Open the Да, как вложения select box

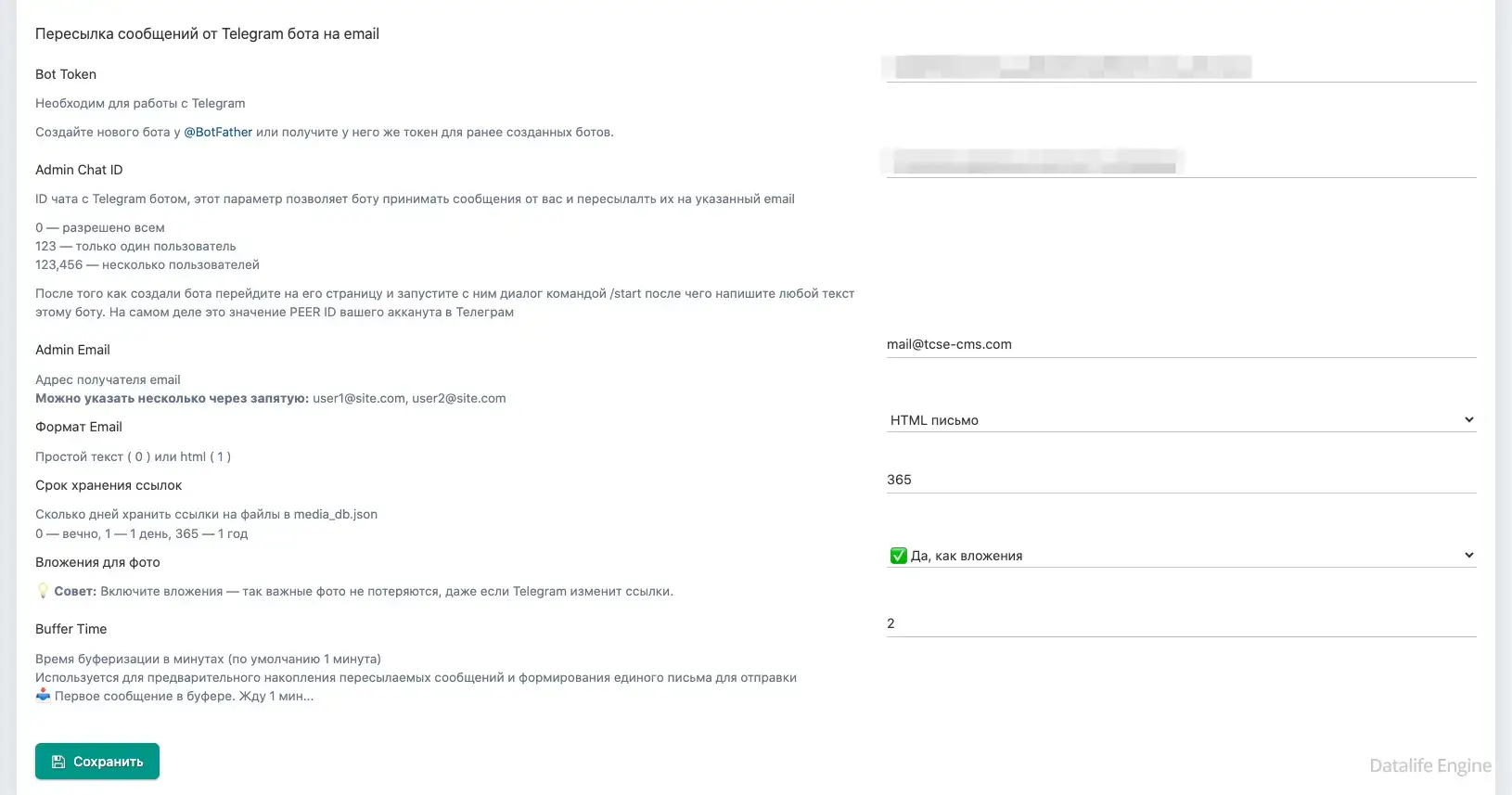[x=1181, y=556]
